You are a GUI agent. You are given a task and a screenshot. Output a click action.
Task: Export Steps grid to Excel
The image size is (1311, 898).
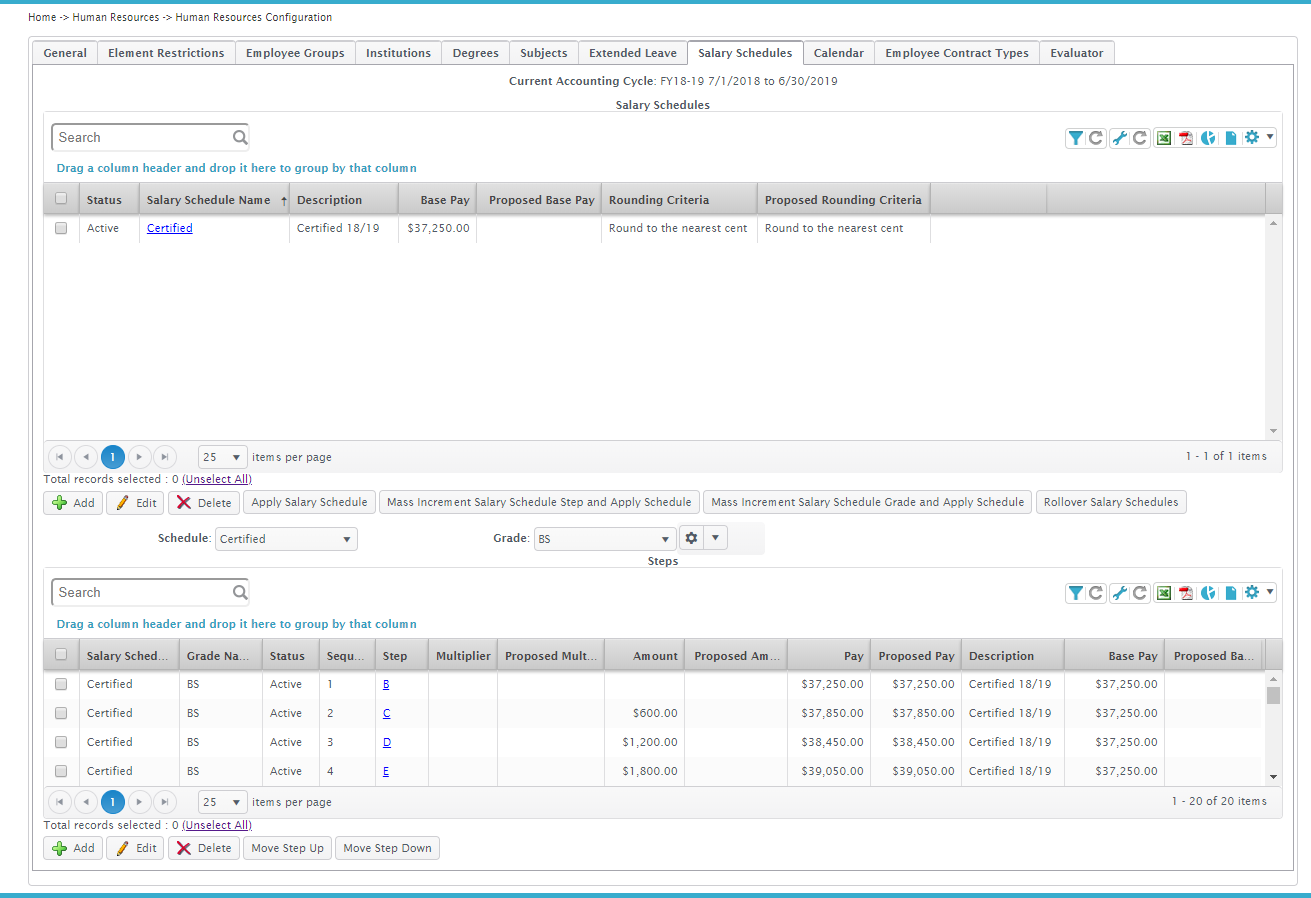coord(1164,593)
